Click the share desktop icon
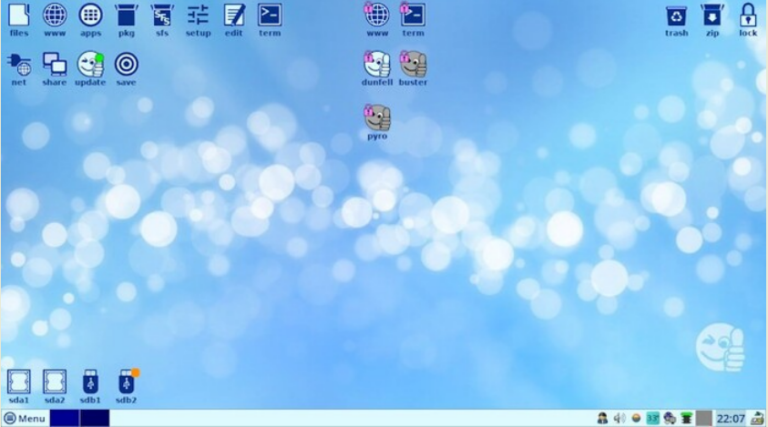The height and width of the screenshot is (427, 768). point(54,65)
